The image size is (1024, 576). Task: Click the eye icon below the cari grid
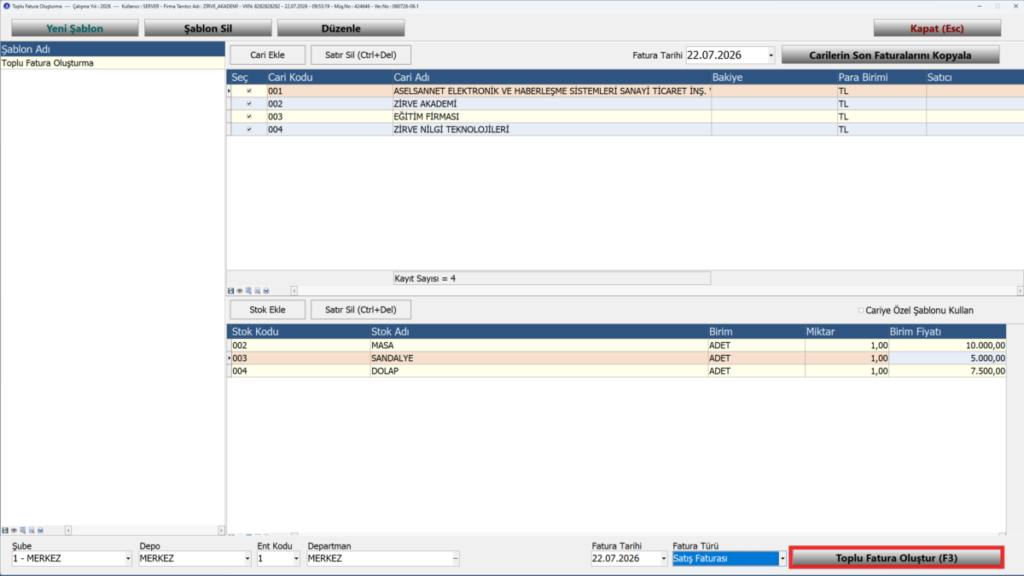click(240, 291)
